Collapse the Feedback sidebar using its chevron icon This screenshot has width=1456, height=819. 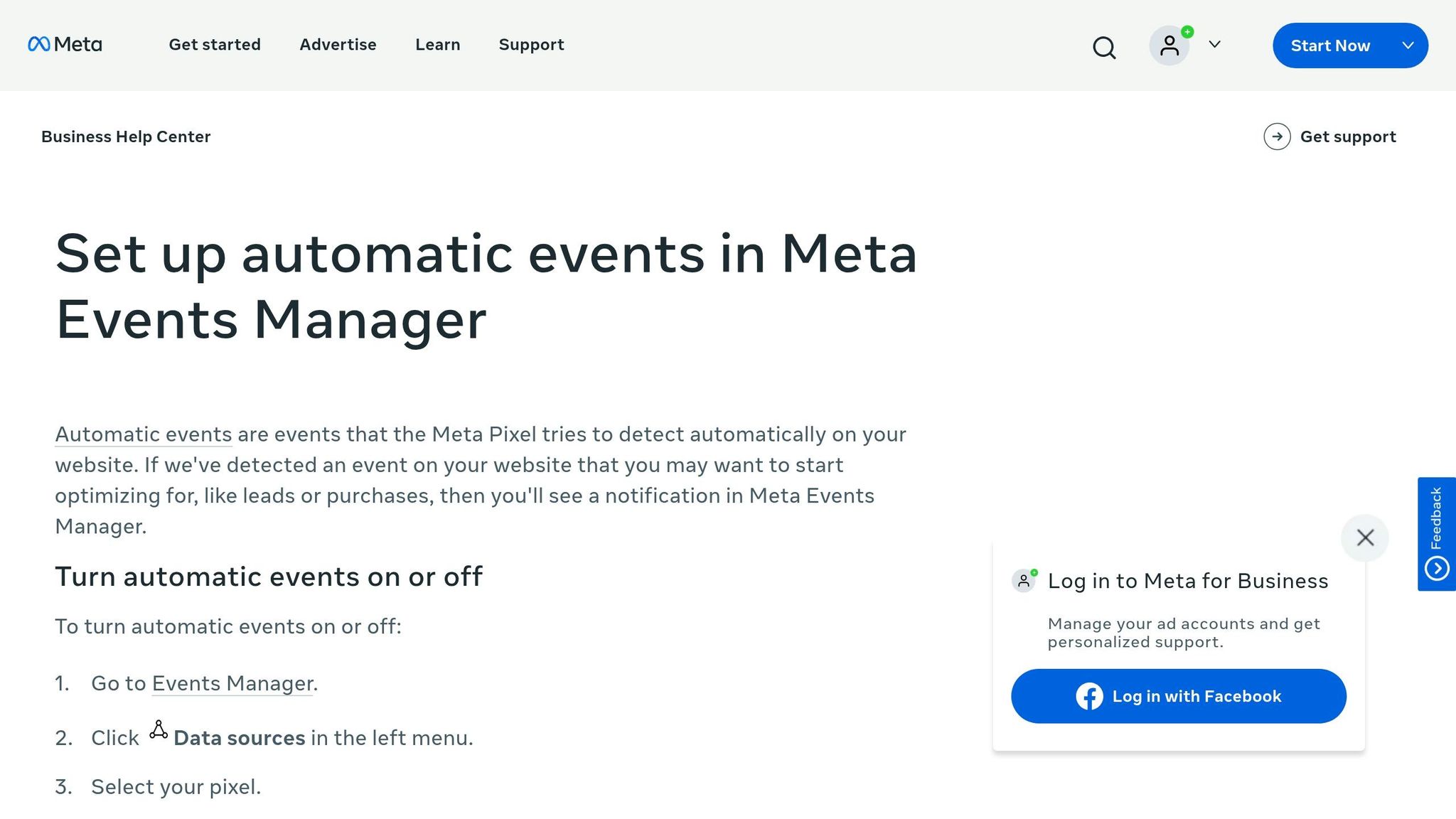1438,568
